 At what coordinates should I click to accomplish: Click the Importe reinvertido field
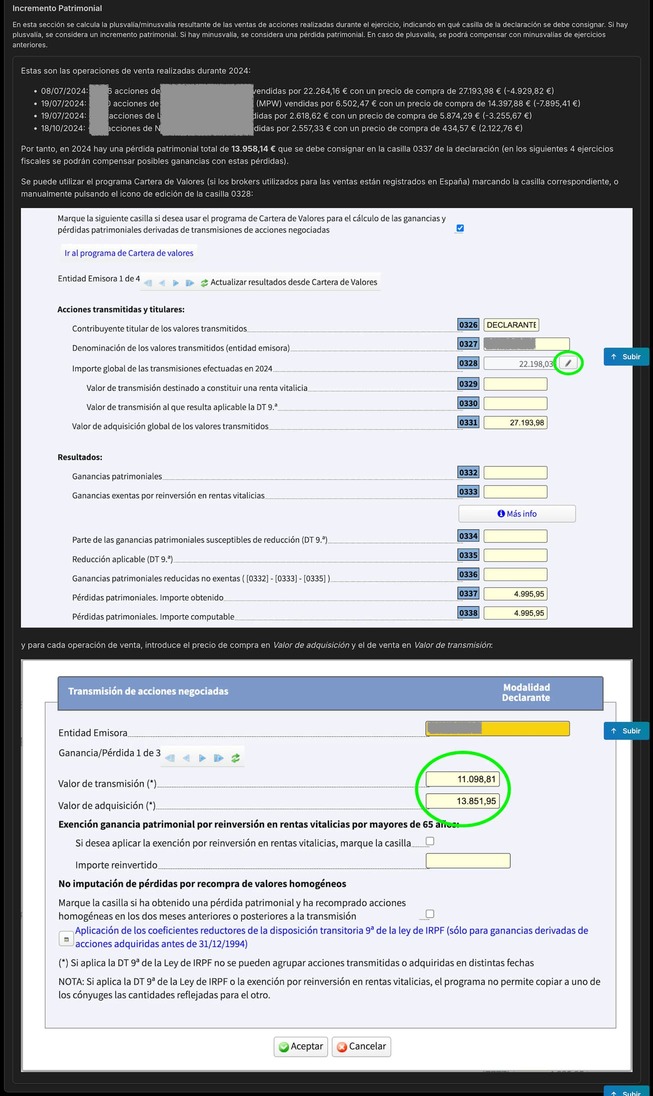click(468, 860)
